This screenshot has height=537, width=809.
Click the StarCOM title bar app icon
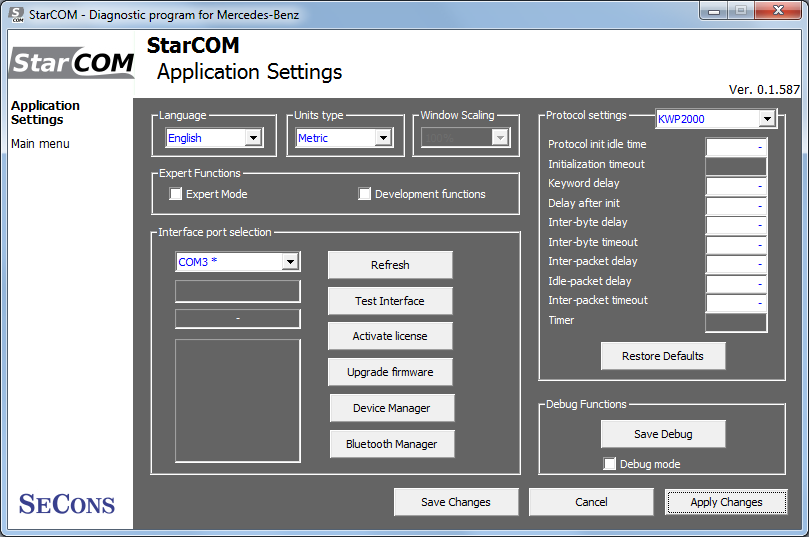pyautogui.click(x=17, y=14)
